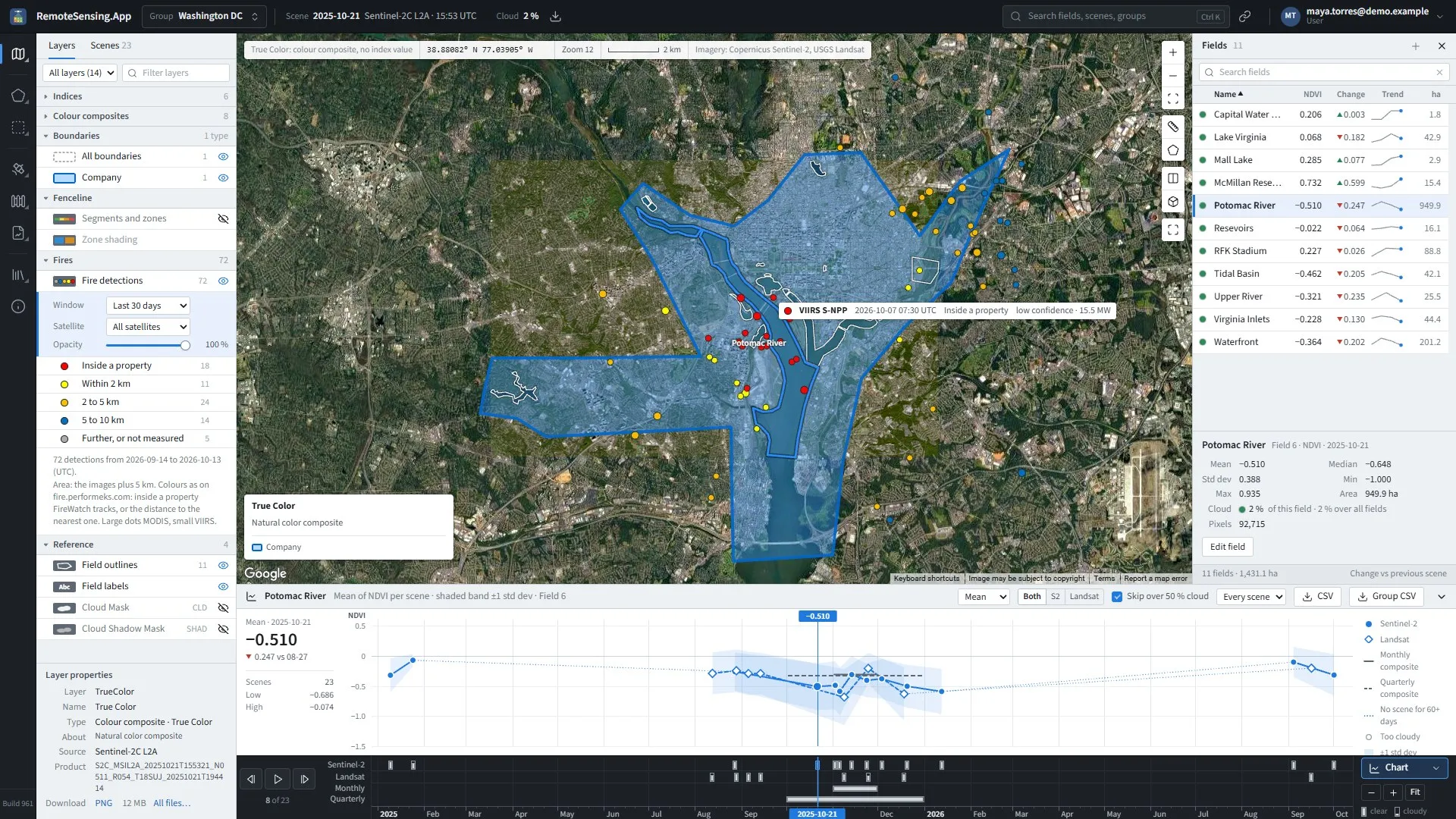Zoom in on the map

coord(1172,52)
